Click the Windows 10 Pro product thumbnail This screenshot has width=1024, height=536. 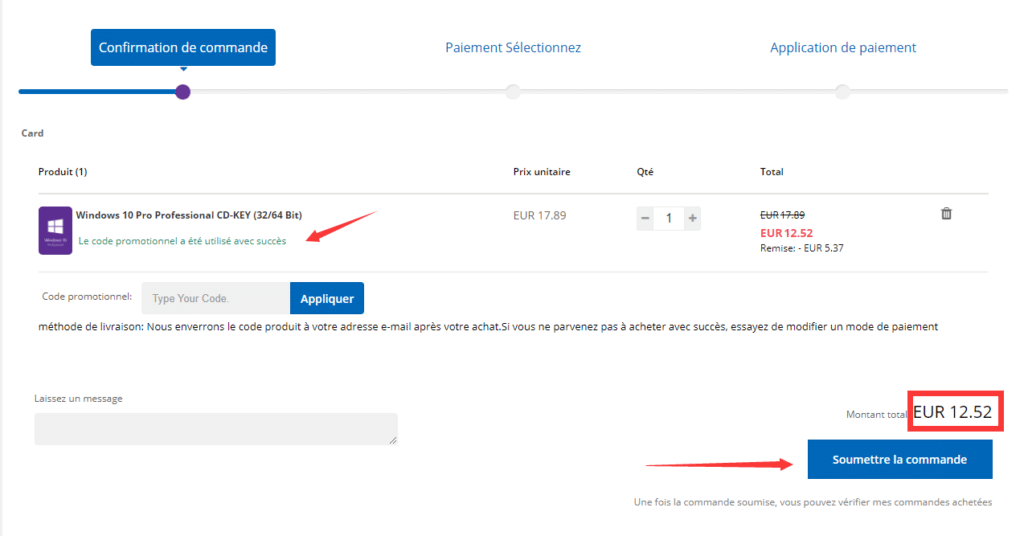55,230
